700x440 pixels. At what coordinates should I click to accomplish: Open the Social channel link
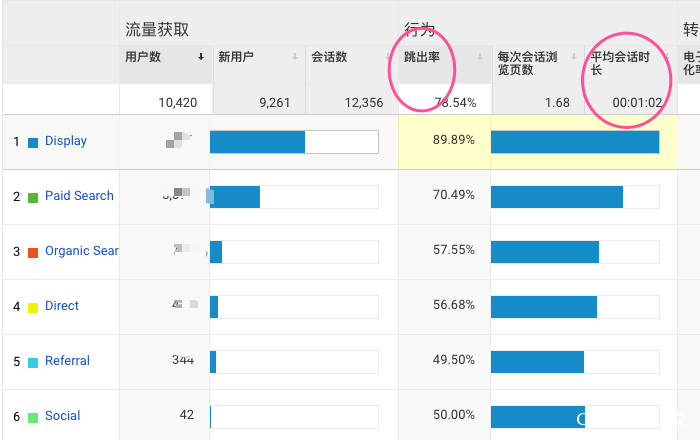click(x=62, y=416)
